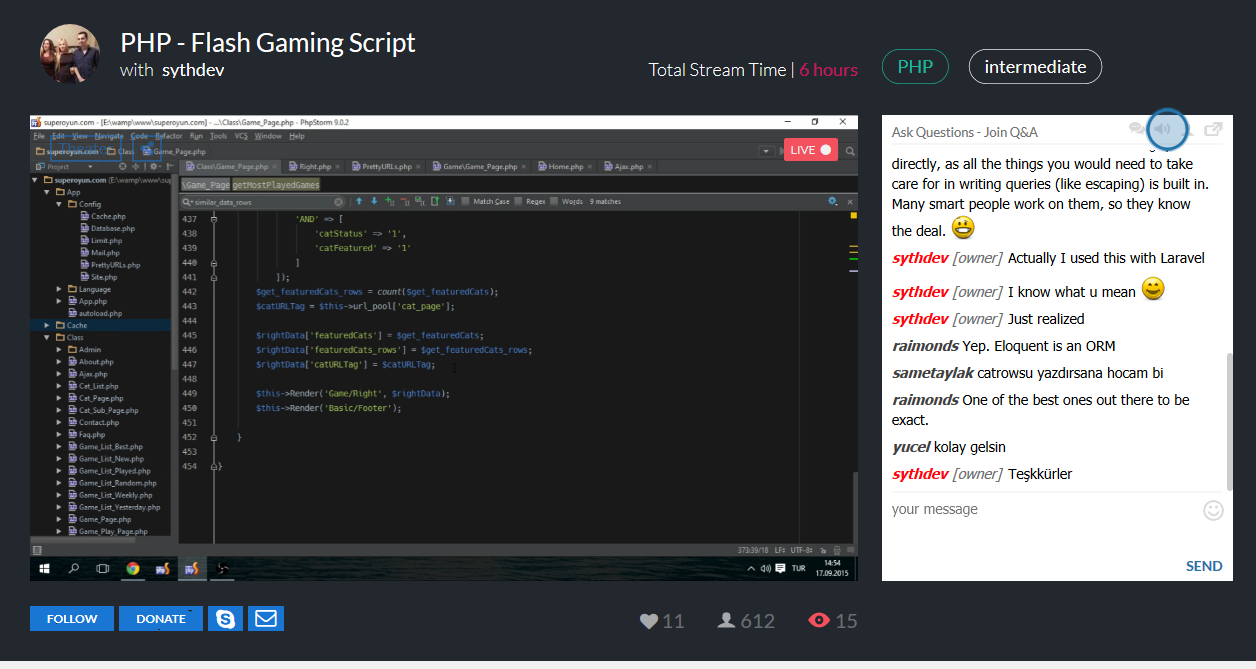Open the chat bubbles icon in Q&A header
The height and width of the screenshot is (669, 1256).
click(x=1137, y=129)
